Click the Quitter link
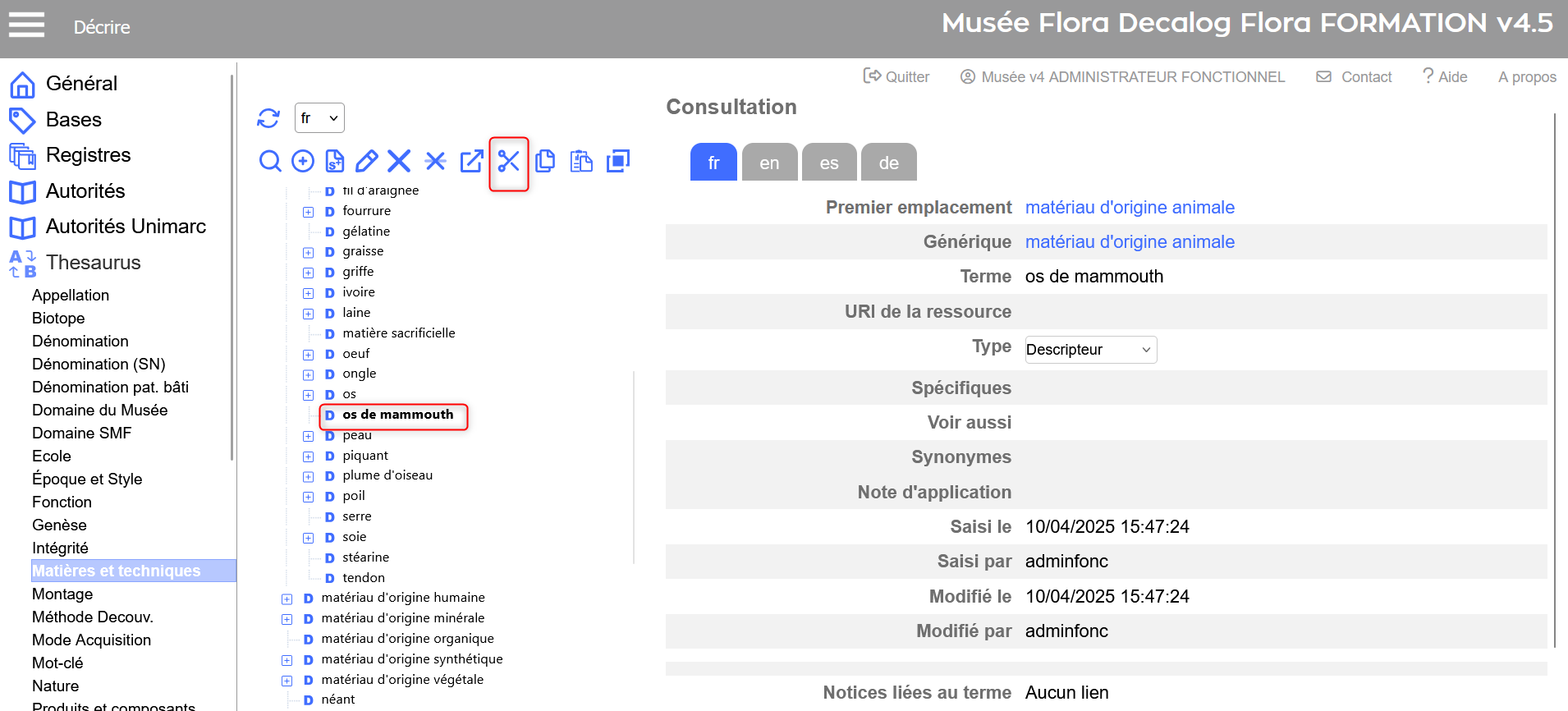Viewport: 1568px width, 711px height. pos(896,76)
